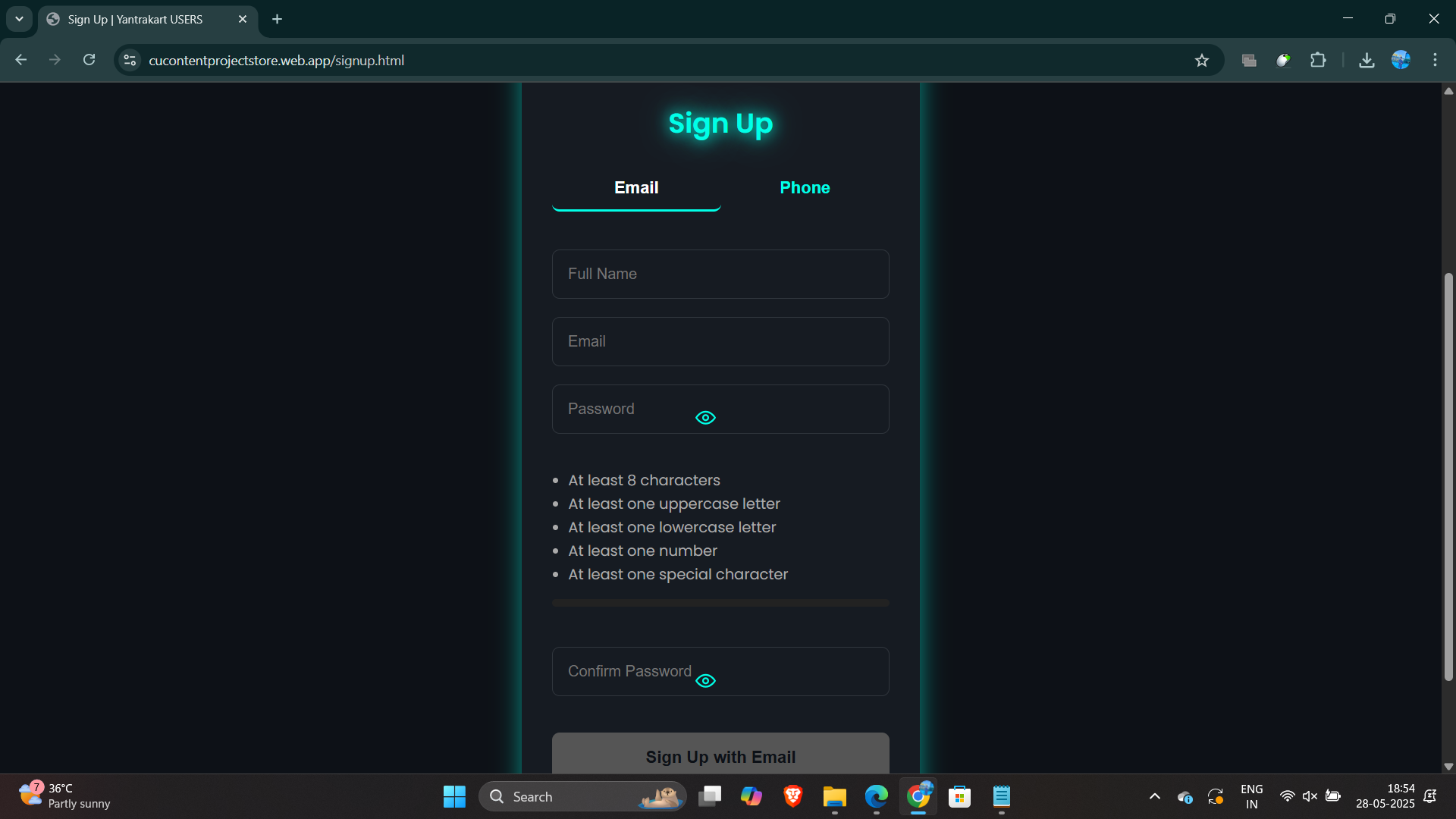This screenshot has width=1456, height=819.
Task: Toggle Confirm Password visibility eye icon
Action: [705, 681]
